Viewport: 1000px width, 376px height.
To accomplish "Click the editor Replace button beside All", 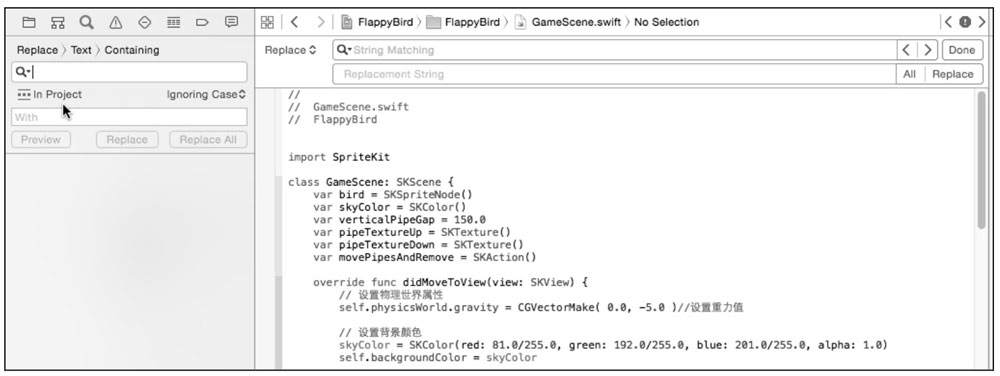I will (953, 74).
